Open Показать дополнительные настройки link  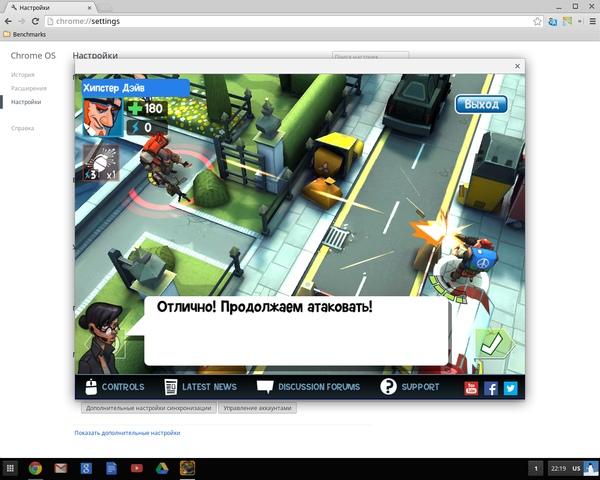click(x=127, y=433)
